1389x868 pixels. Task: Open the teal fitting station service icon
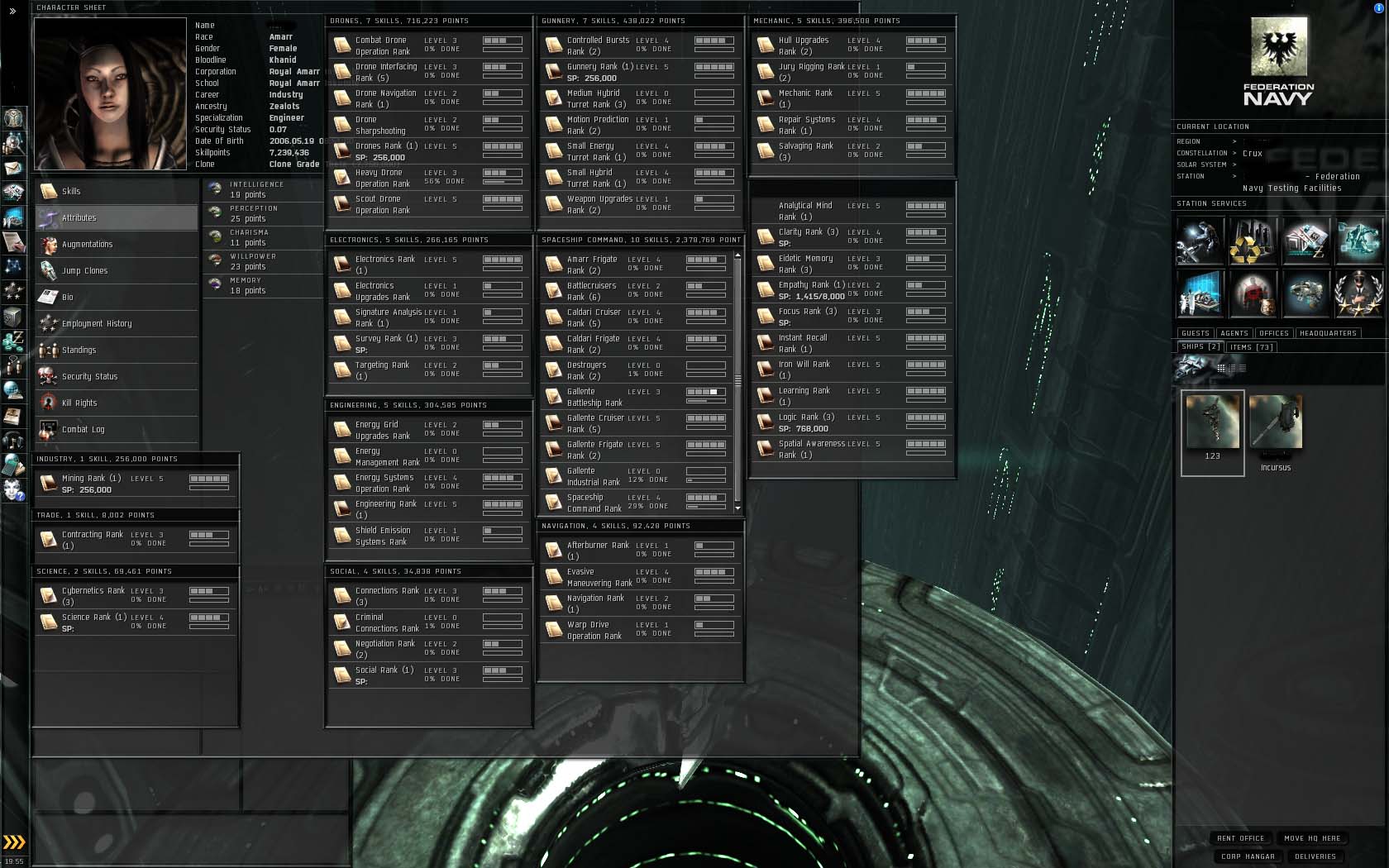(x=1358, y=241)
